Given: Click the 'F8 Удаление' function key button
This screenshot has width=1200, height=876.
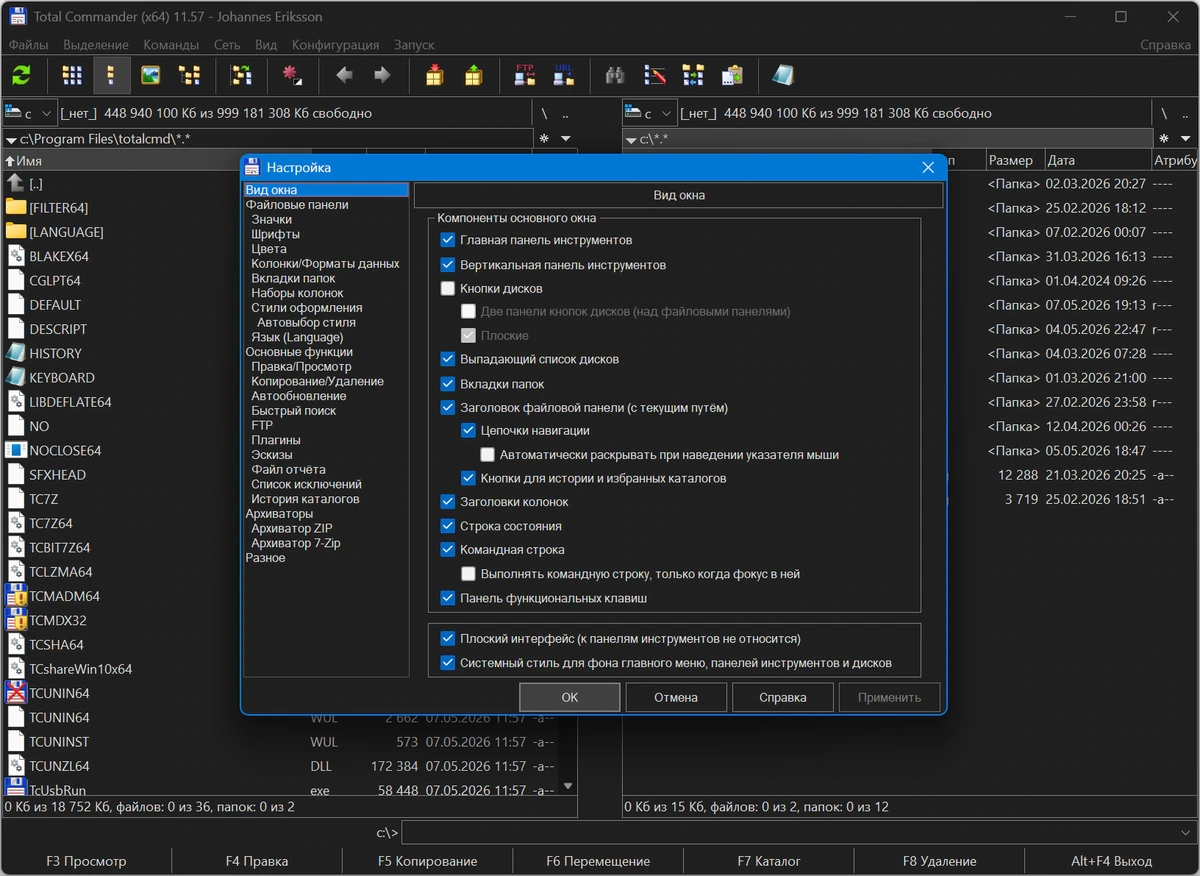Looking at the screenshot, I should [x=939, y=861].
